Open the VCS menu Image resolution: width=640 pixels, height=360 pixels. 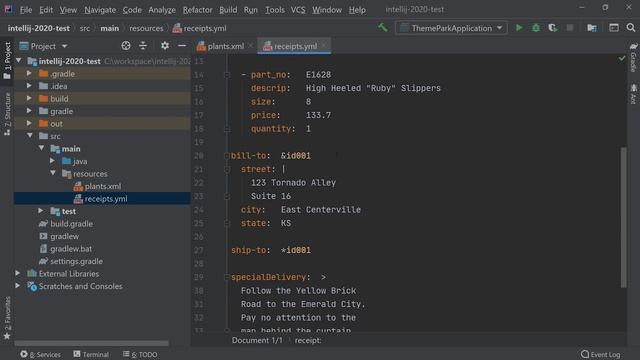coord(298,9)
